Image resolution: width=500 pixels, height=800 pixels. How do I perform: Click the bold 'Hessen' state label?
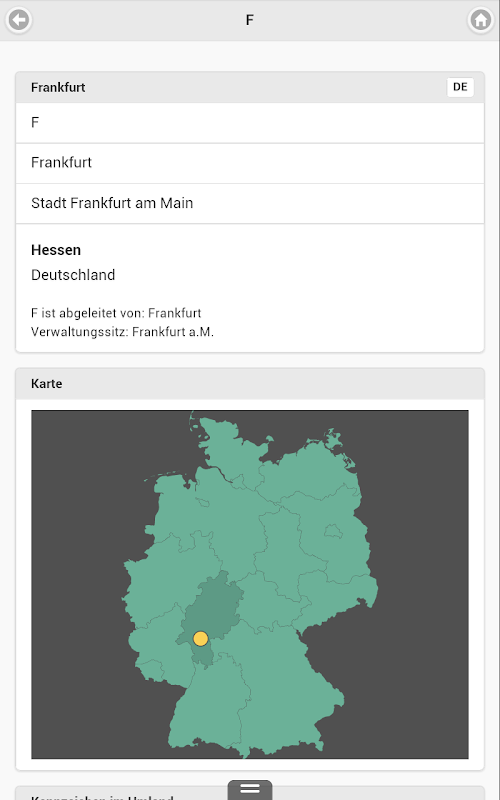[x=56, y=250]
